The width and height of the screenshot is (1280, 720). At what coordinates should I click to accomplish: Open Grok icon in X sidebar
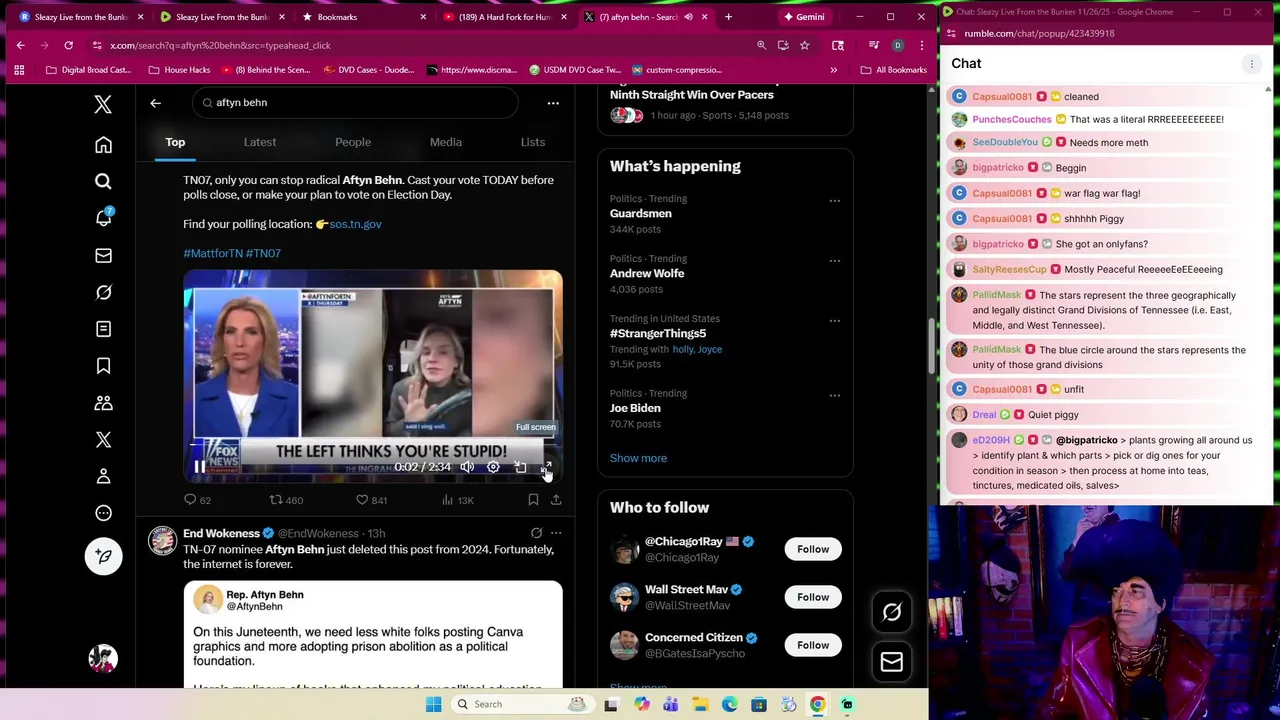[x=103, y=292]
